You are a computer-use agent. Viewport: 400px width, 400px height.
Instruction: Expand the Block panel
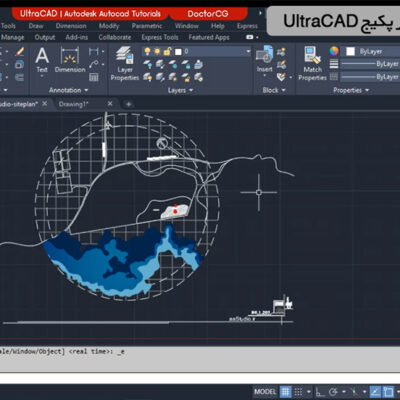[x=274, y=90]
